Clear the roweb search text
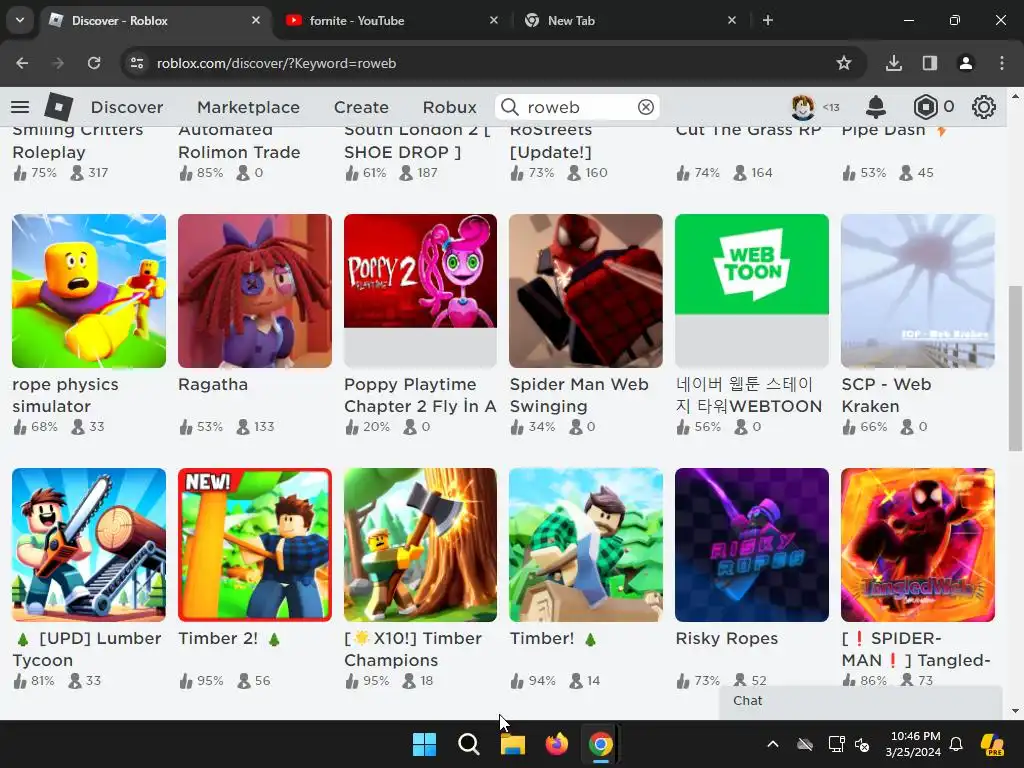 click(x=645, y=107)
